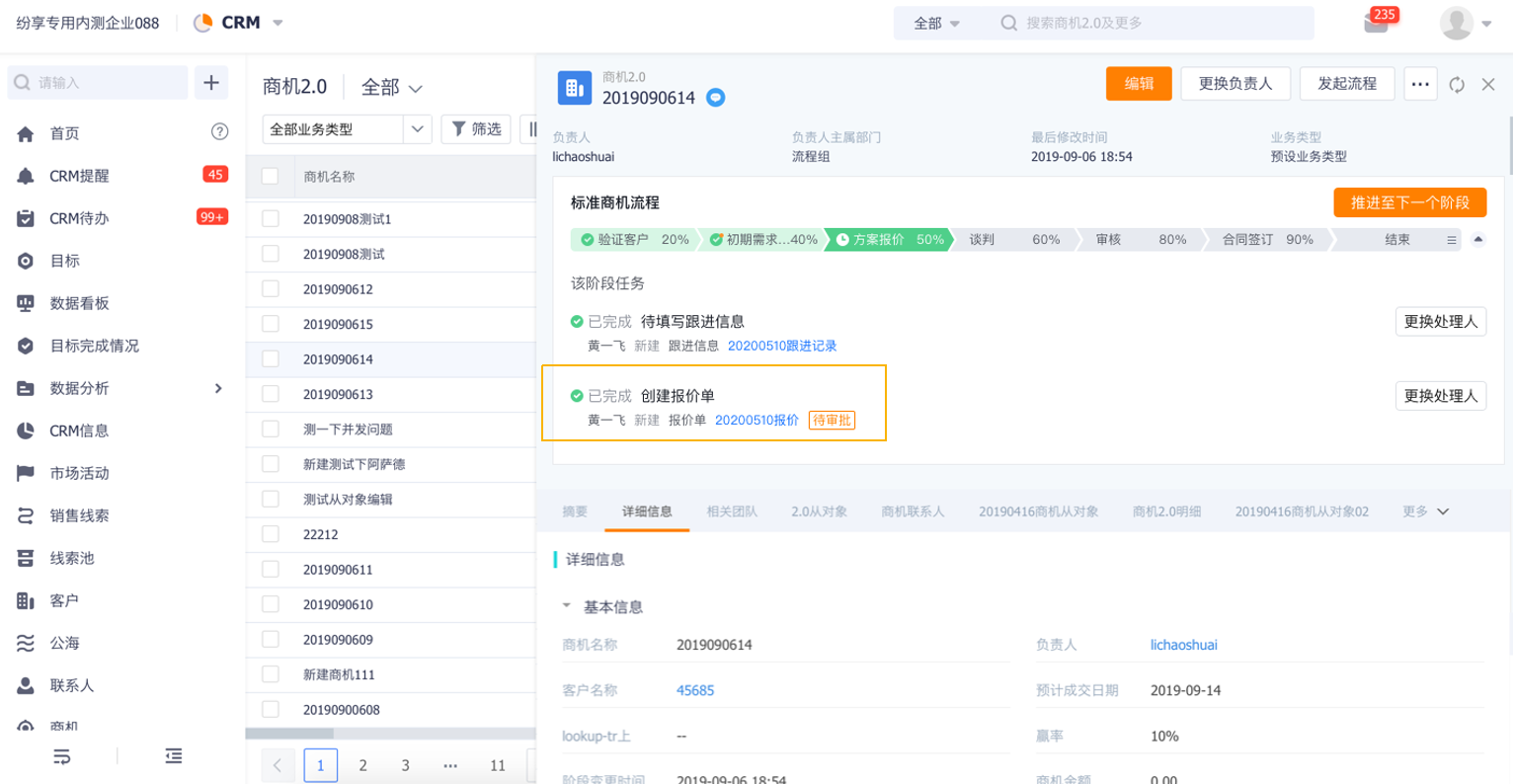Click the funnel 筛选 filter button

[476, 129]
